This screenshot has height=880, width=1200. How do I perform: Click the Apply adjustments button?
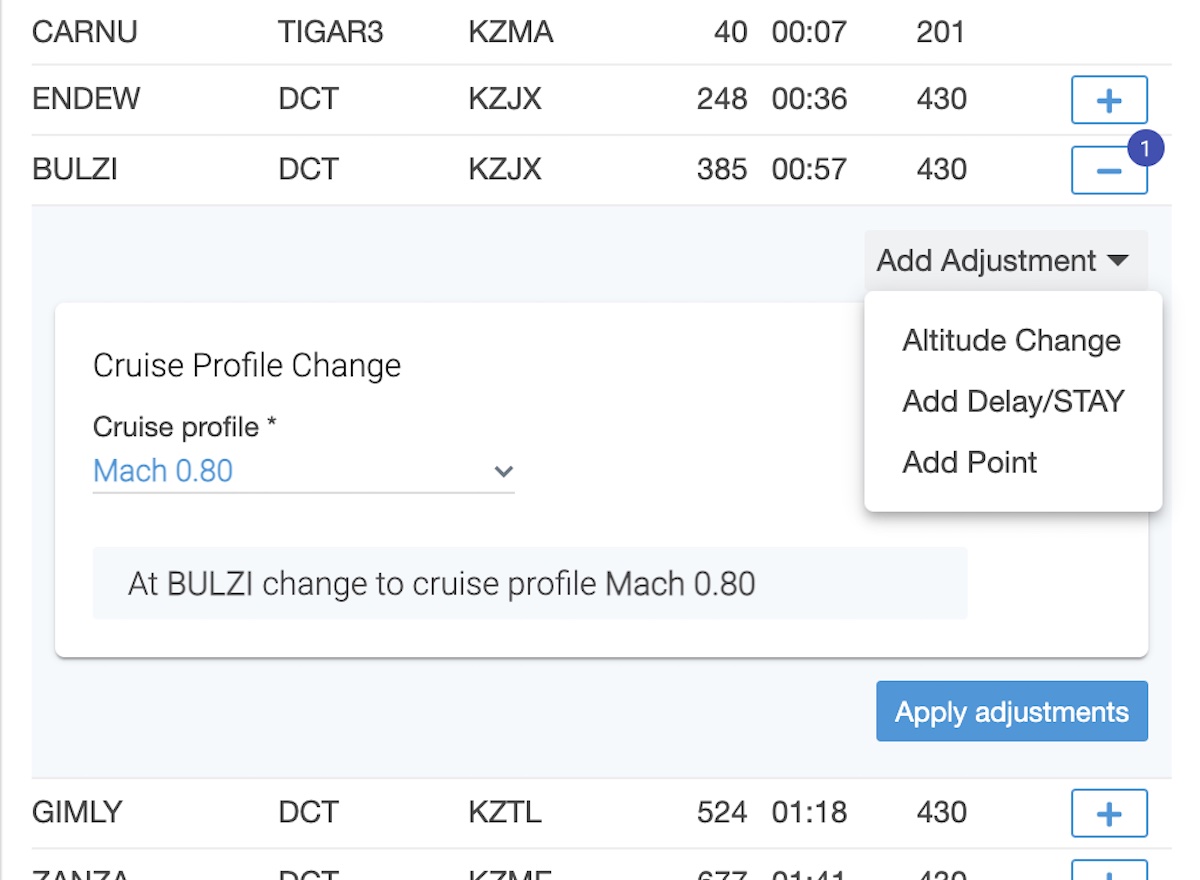1012,712
